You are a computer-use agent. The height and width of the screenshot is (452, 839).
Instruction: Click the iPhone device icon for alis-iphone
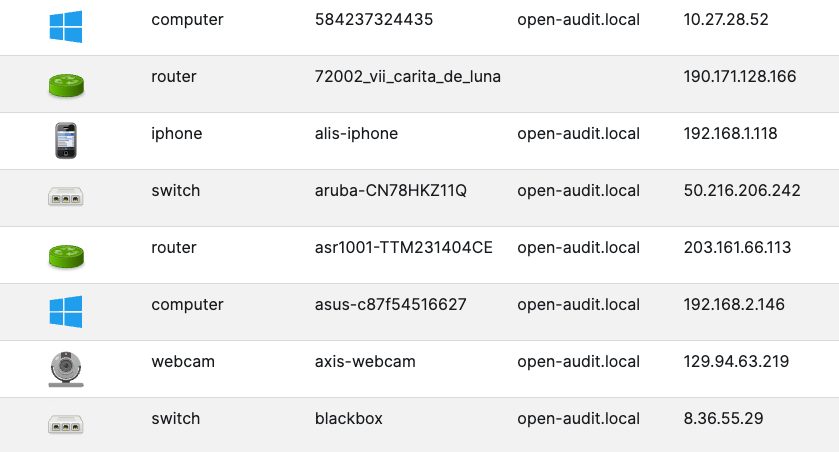(x=66, y=141)
